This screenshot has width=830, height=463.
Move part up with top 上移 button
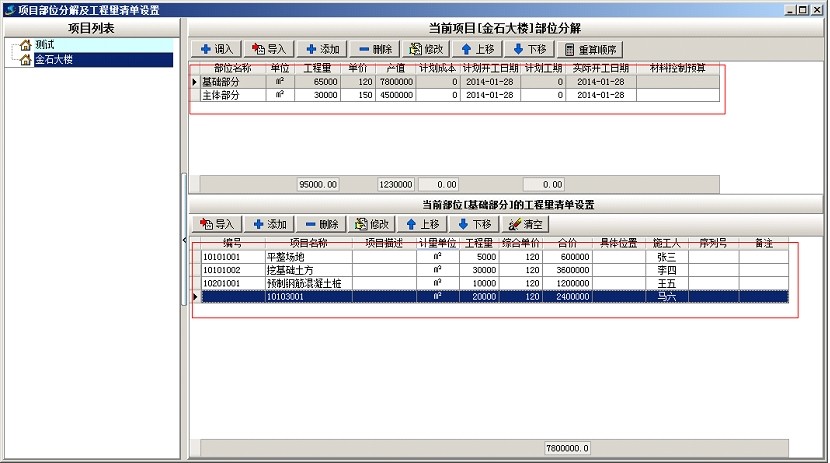coord(478,49)
